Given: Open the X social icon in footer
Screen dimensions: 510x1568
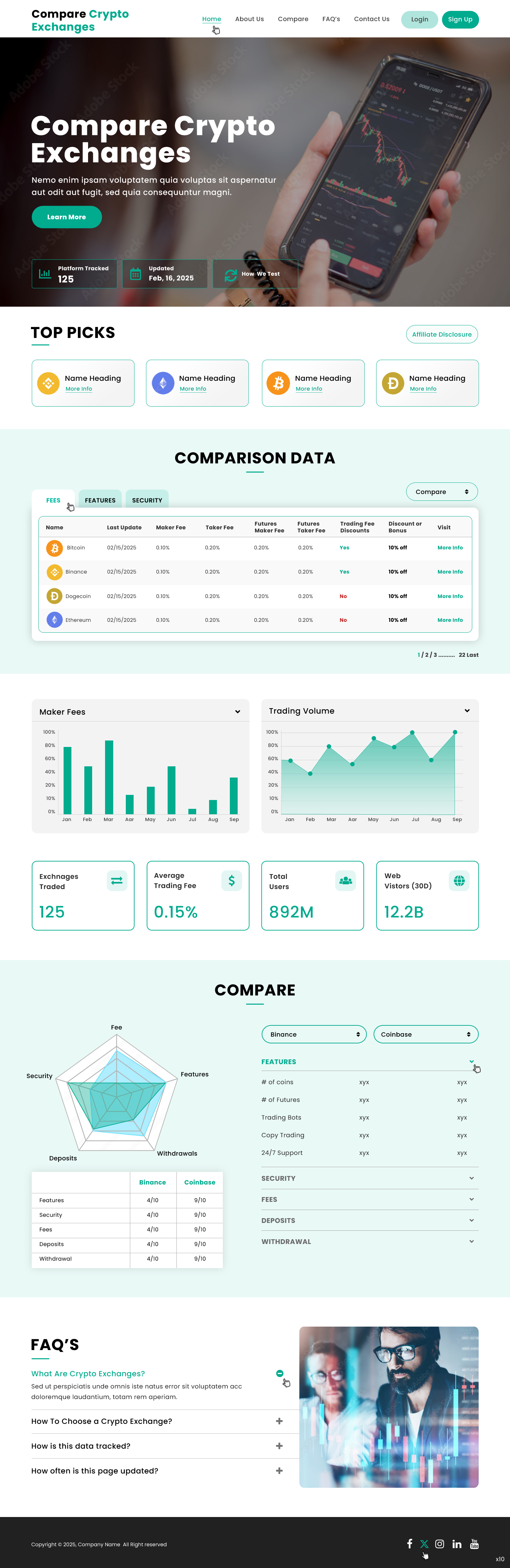Looking at the screenshot, I should click(424, 1544).
